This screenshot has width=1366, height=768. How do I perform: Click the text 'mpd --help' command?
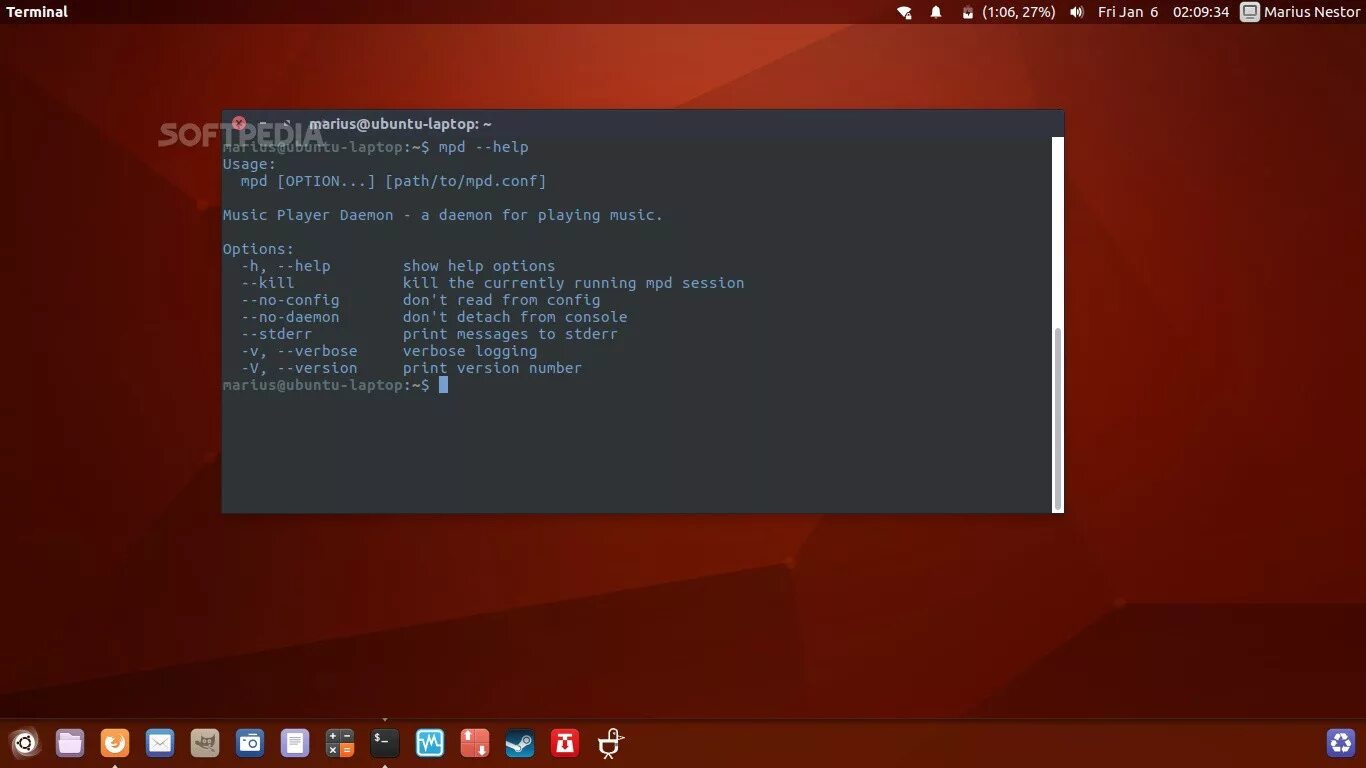(x=483, y=147)
